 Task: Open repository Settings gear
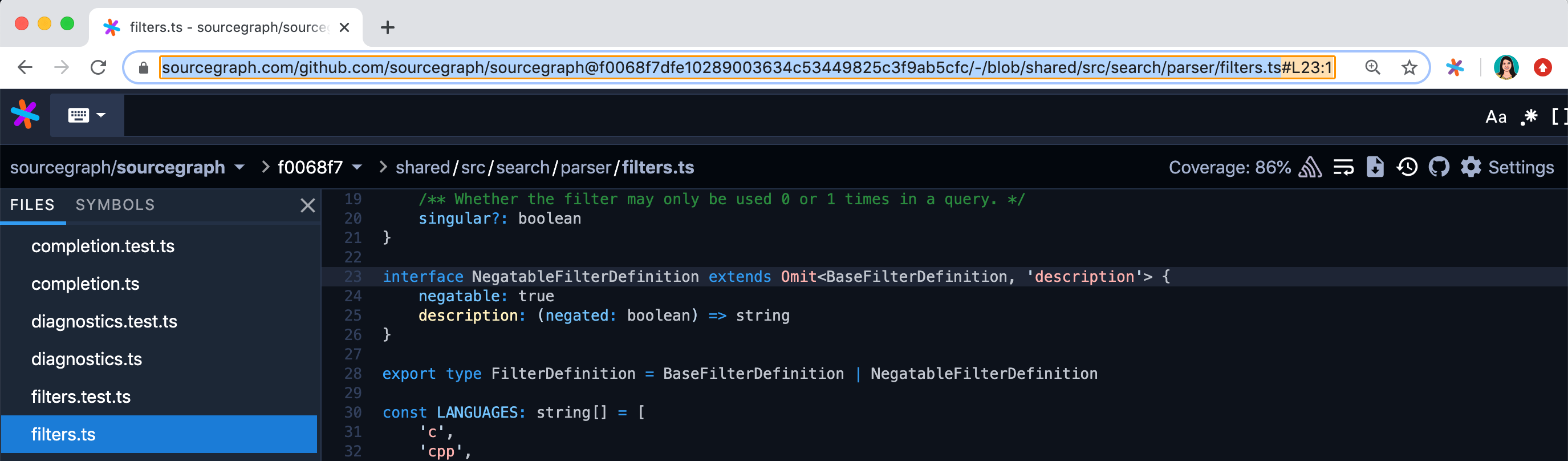(x=1506, y=167)
